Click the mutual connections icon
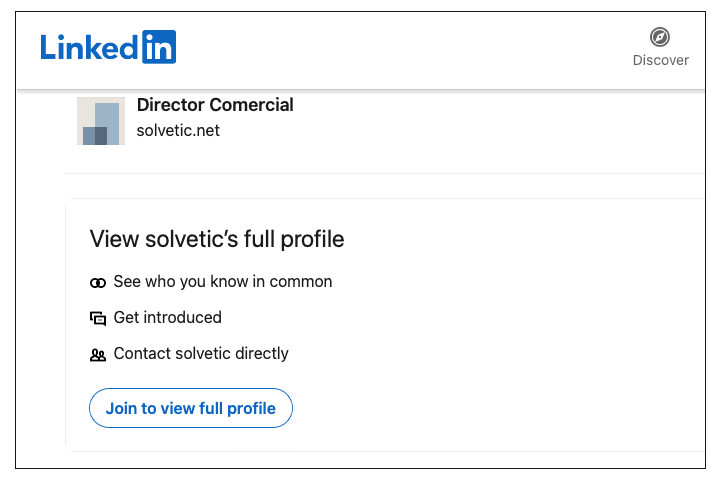Screen dimensions: 727x483 pyautogui.click(x=98, y=283)
